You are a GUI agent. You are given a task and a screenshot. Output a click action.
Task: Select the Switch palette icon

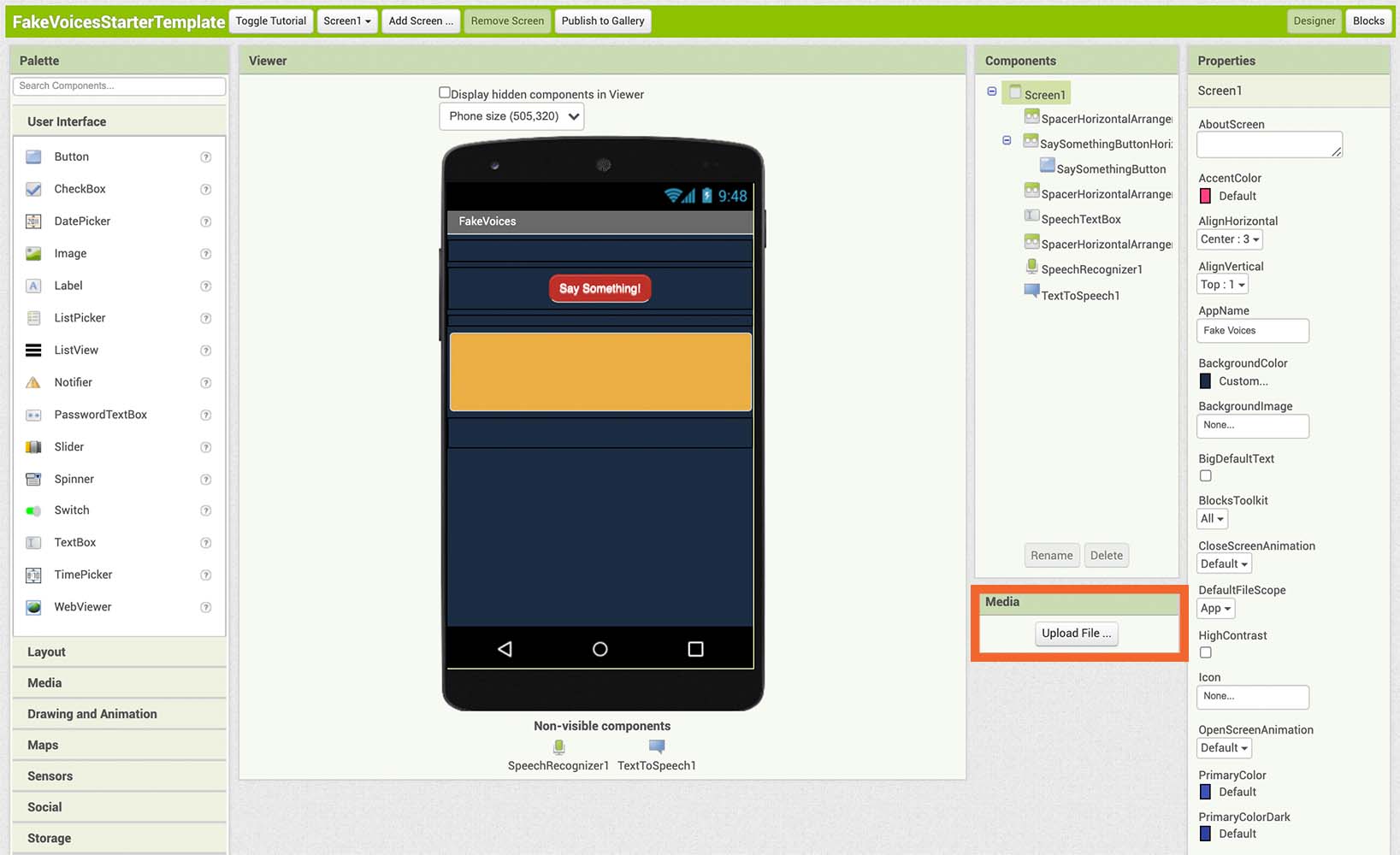click(33, 510)
